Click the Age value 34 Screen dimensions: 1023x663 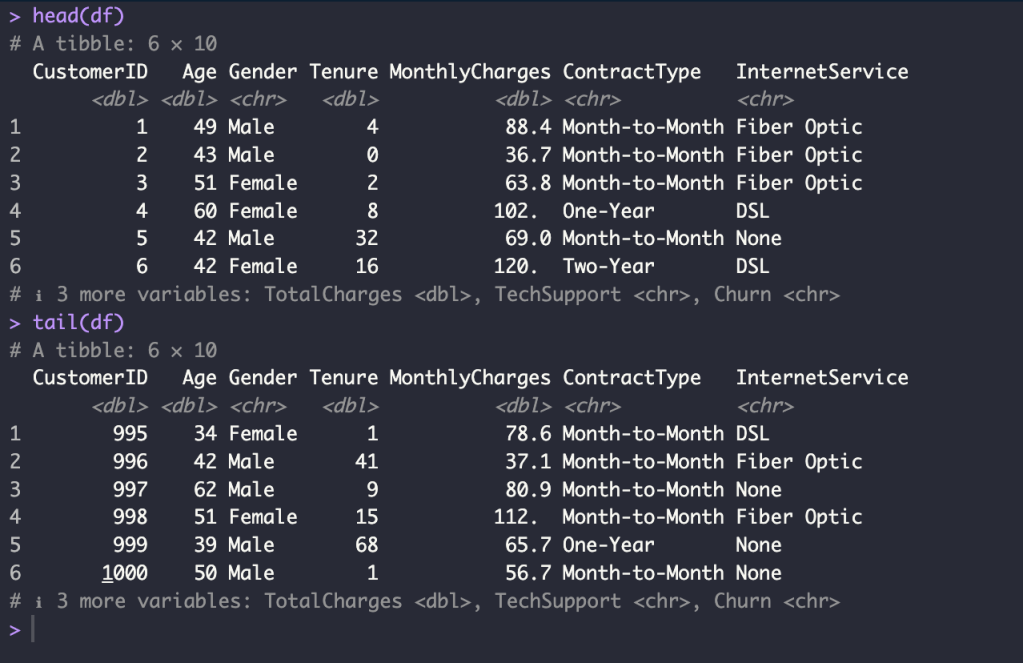coord(205,433)
